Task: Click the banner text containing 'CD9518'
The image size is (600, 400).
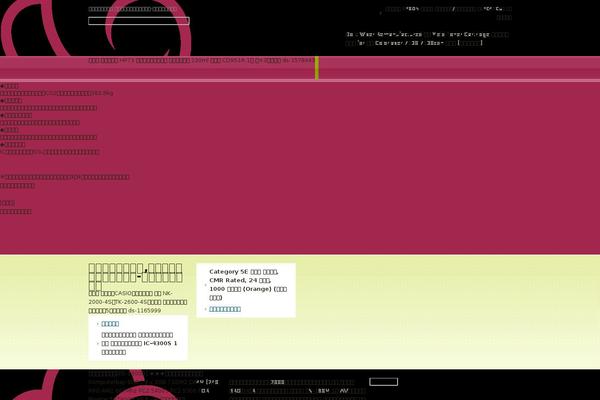Action: [202, 60]
